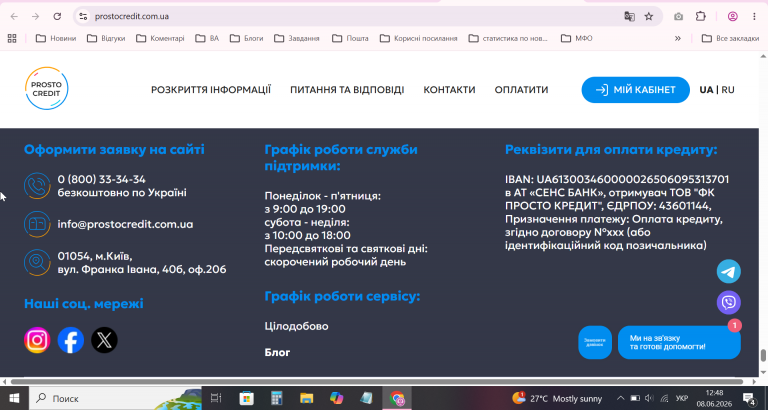Image resolution: width=768 pixels, height=410 pixels.
Task: Open the ВА bookmarks folder
Action: (x=207, y=38)
